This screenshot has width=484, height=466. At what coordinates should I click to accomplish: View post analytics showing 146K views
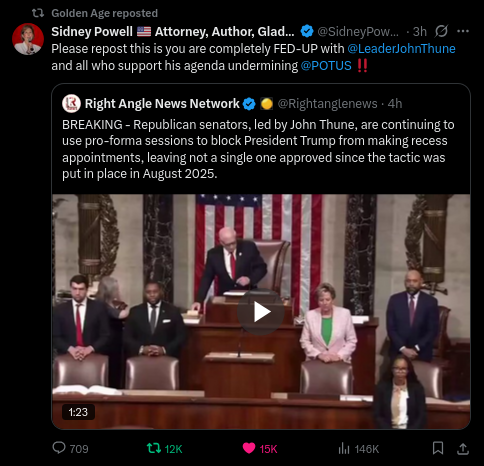tap(358, 449)
